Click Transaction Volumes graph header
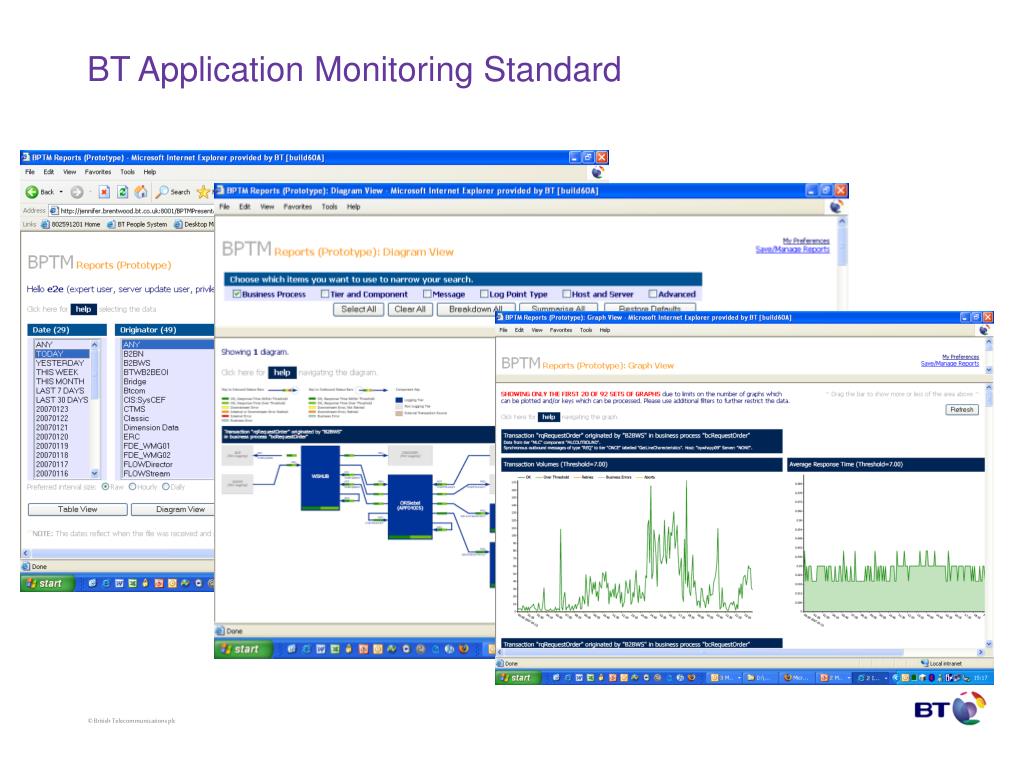The image size is (1024, 768). click(x=641, y=464)
